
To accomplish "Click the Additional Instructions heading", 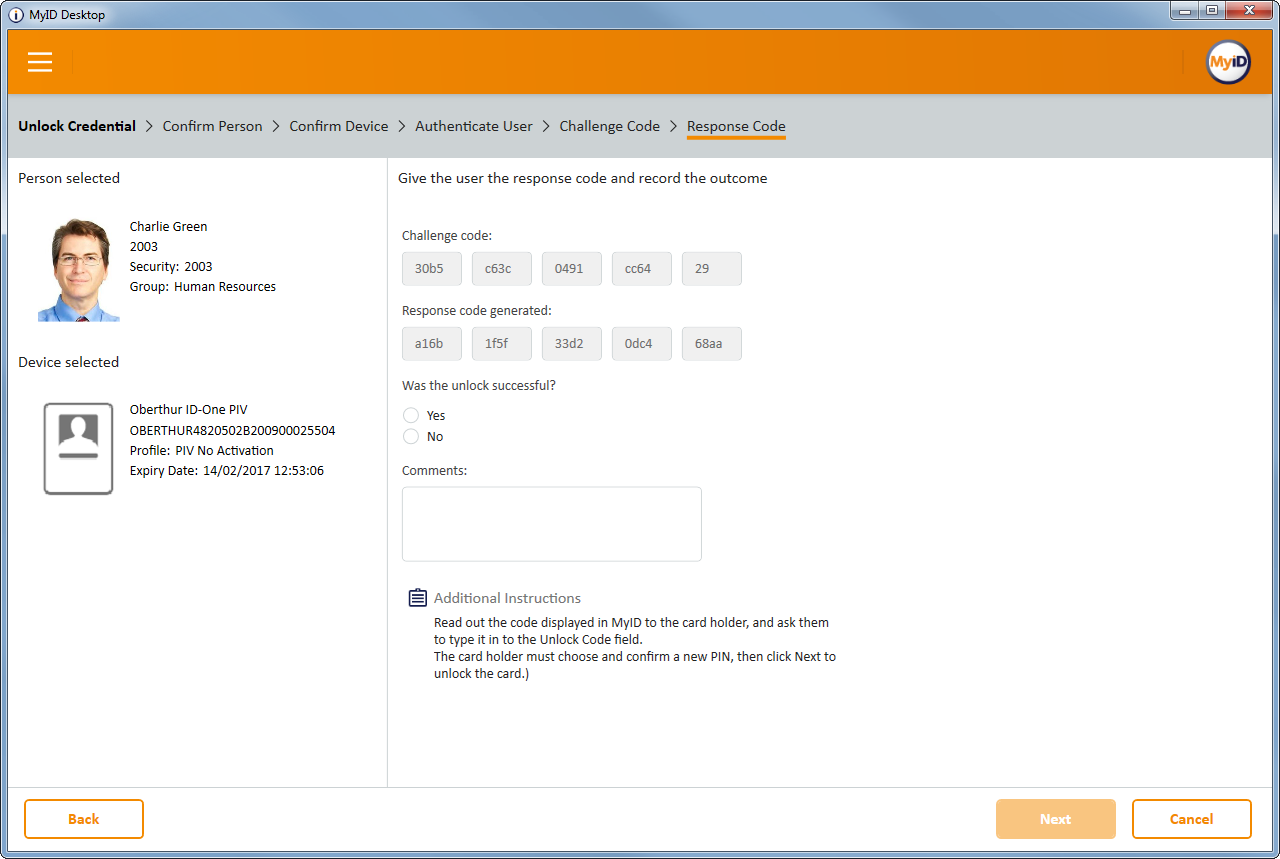I will [507, 598].
